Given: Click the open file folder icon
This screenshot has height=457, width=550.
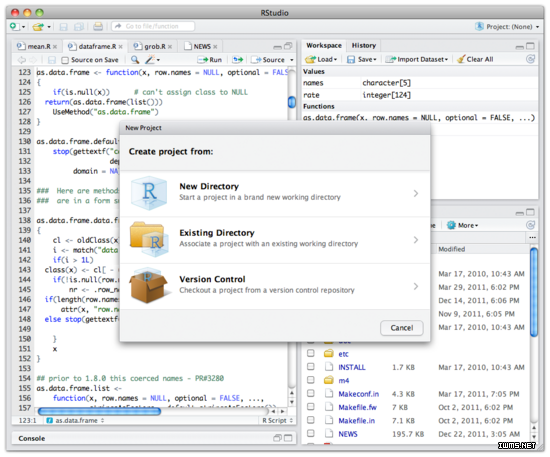Looking at the screenshot, I should [x=38, y=27].
